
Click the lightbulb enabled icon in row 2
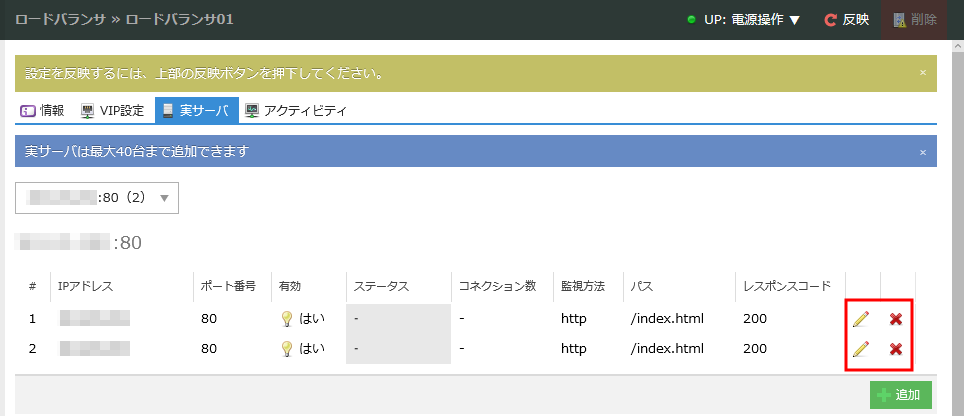click(x=286, y=349)
